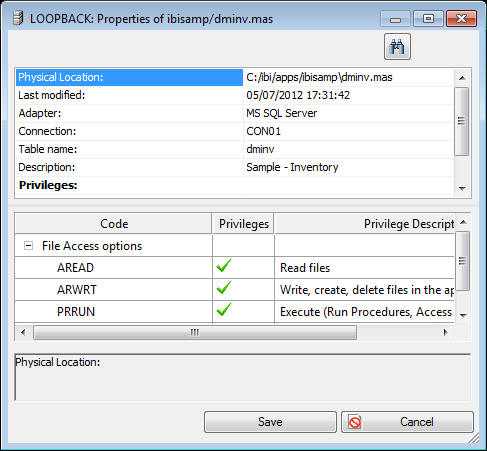Save the file properties
The image size is (487, 451).
click(270, 422)
